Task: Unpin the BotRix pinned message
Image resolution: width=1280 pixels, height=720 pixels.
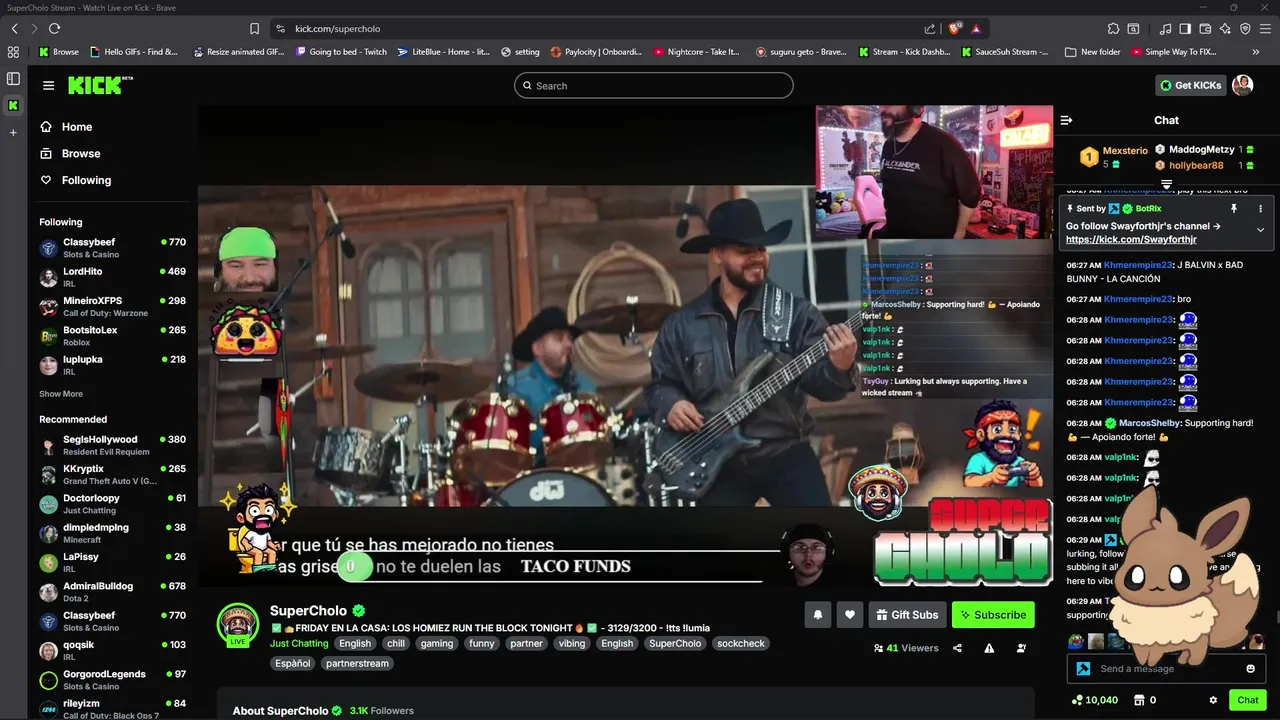Action: coord(1234,208)
